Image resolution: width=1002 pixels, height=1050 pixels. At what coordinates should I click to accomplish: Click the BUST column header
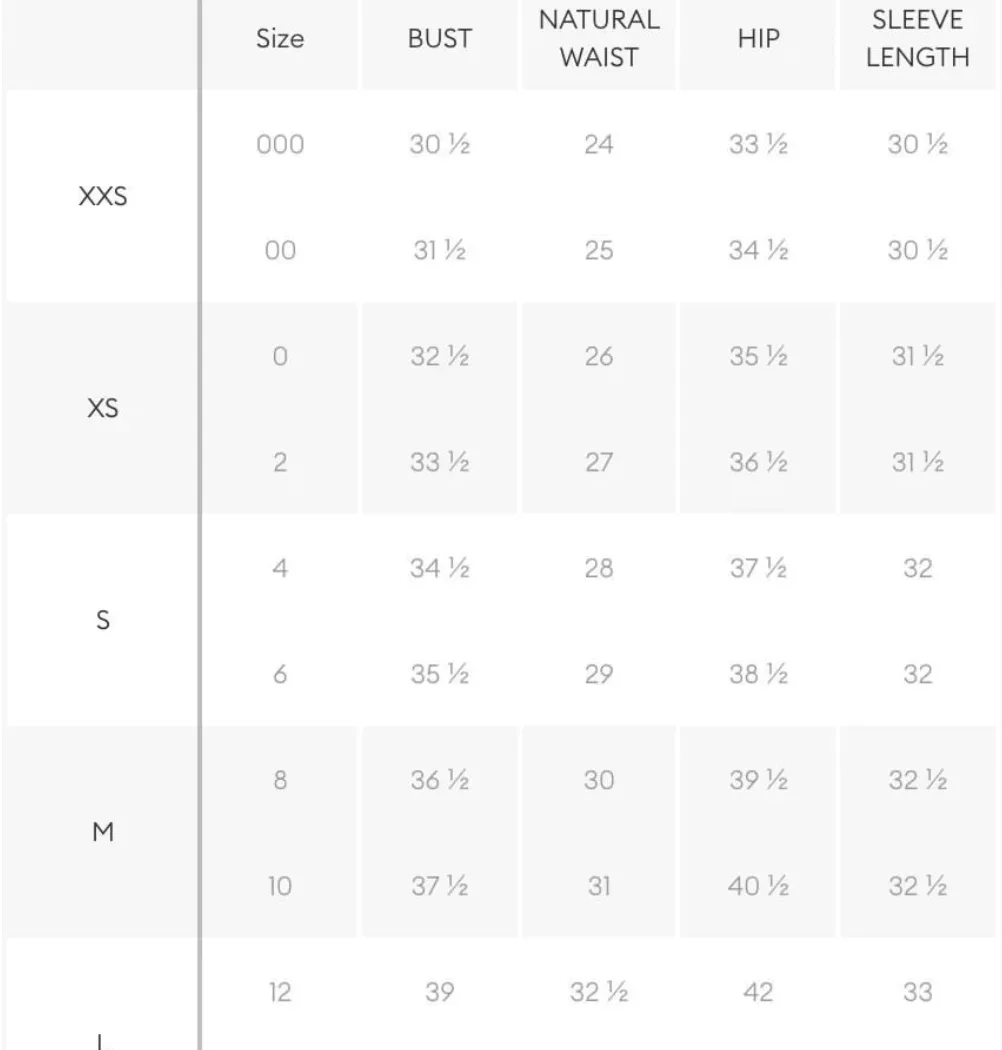click(439, 39)
